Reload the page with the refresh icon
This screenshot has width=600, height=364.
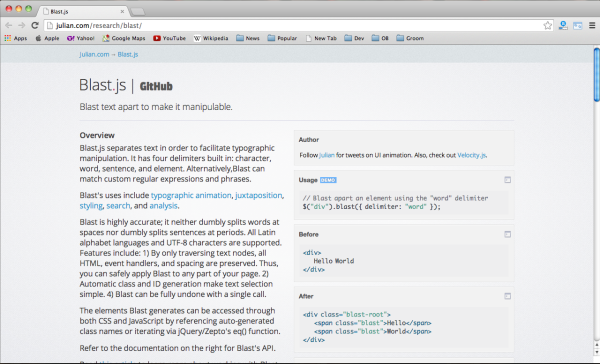click(x=35, y=26)
